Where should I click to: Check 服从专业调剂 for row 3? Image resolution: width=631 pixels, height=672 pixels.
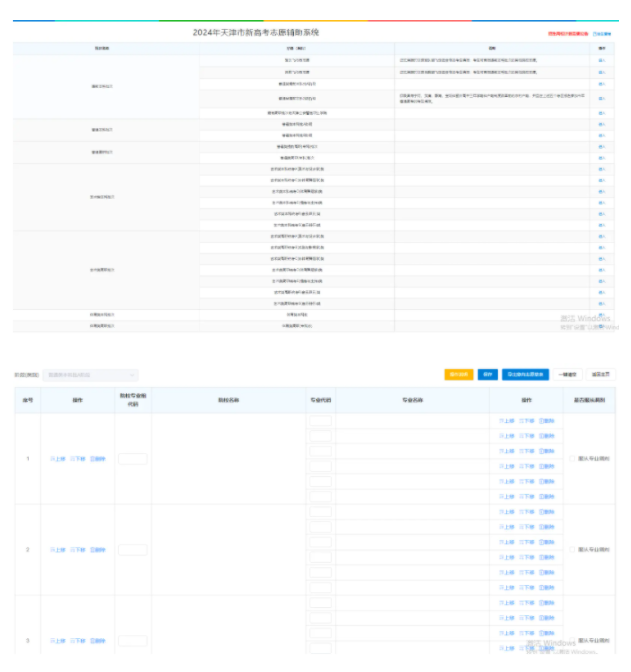tap(572, 641)
